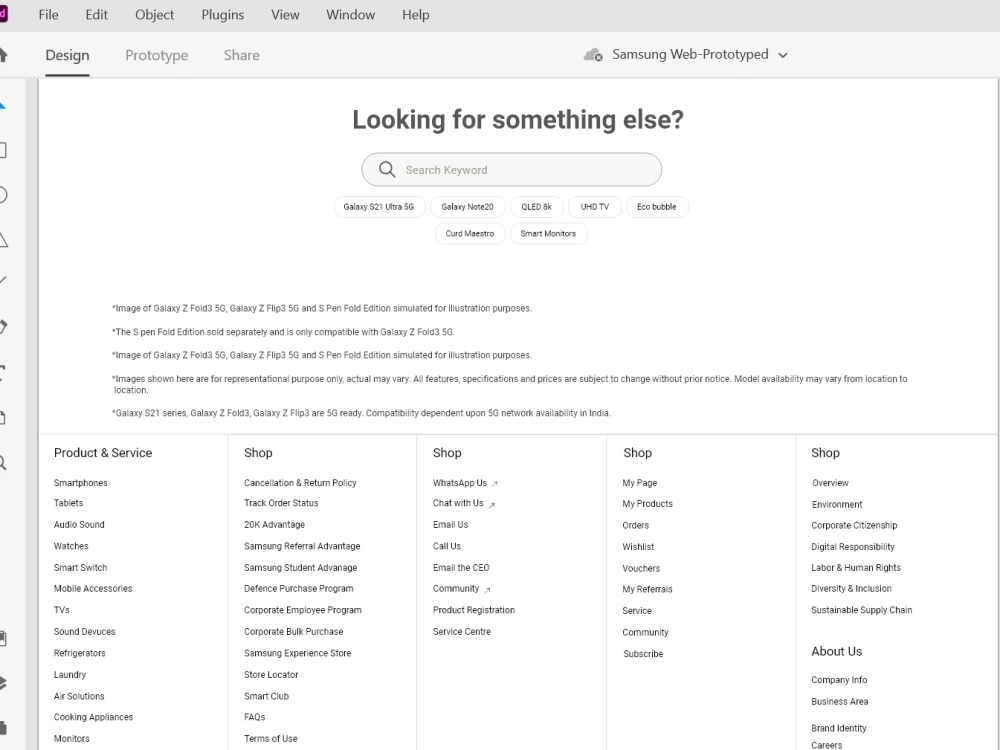This screenshot has width=1000, height=750.
Task: Open the Plugins menu
Action: point(223,15)
